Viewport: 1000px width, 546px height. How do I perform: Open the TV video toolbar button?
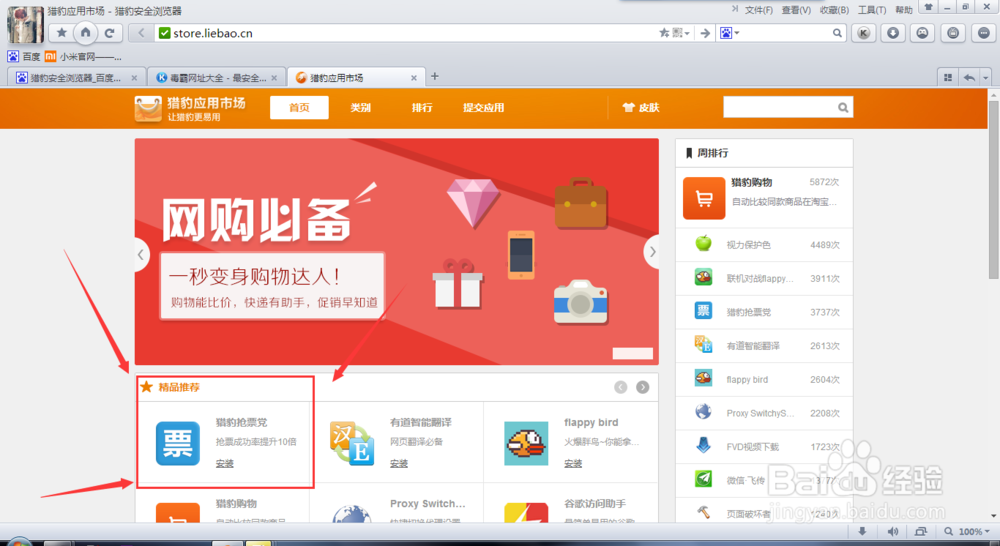coord(953,33)
